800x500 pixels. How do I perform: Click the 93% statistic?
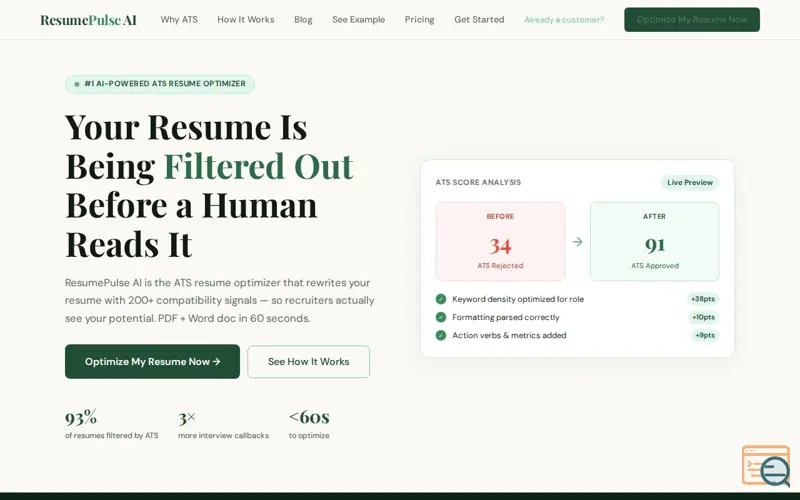(x=81, y=418)
